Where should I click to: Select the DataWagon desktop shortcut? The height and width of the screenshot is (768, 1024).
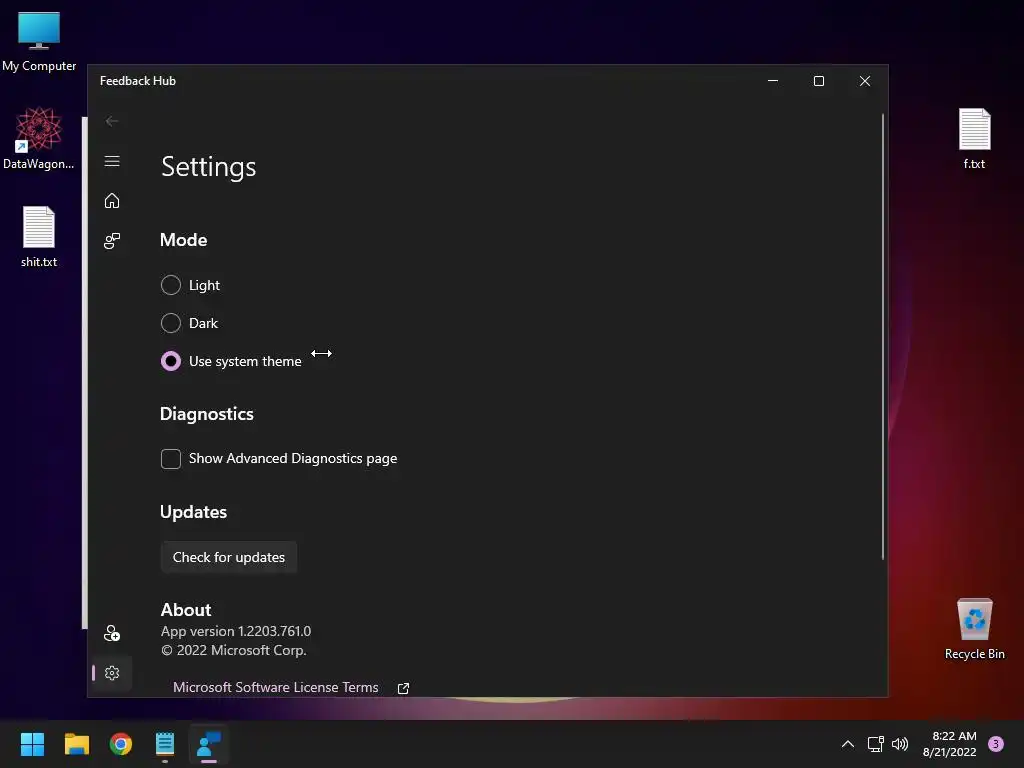(39, 138)
